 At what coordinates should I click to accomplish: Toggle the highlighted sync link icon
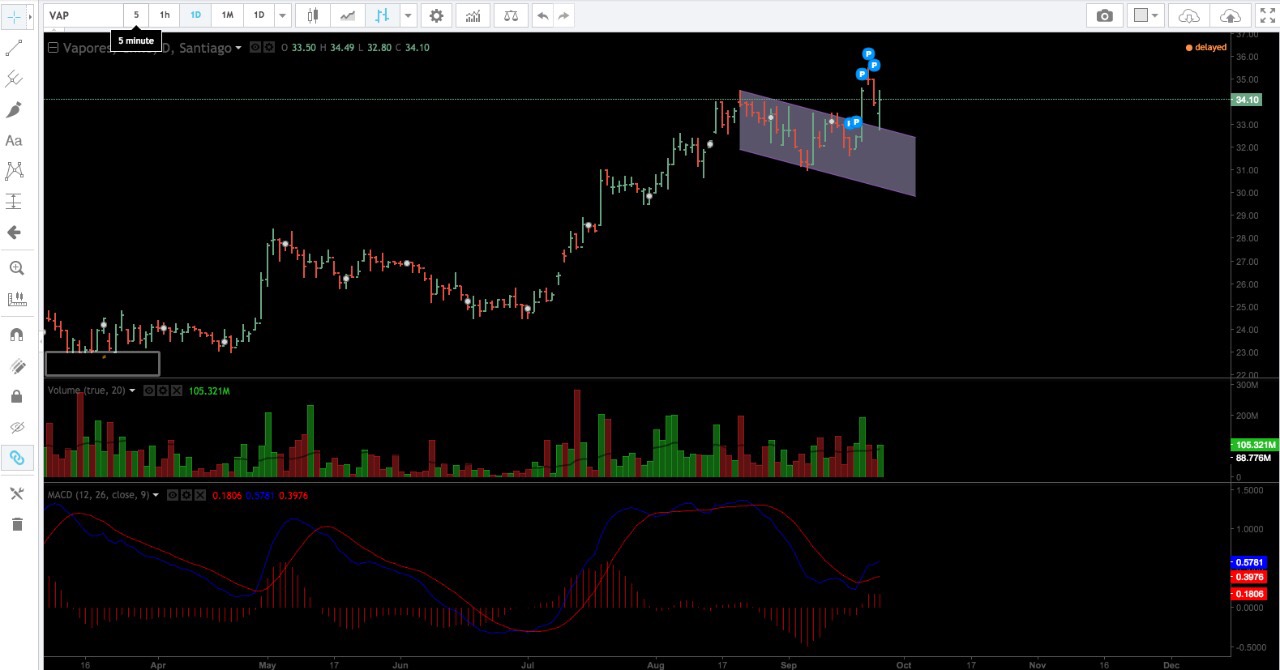coord(16,458)
